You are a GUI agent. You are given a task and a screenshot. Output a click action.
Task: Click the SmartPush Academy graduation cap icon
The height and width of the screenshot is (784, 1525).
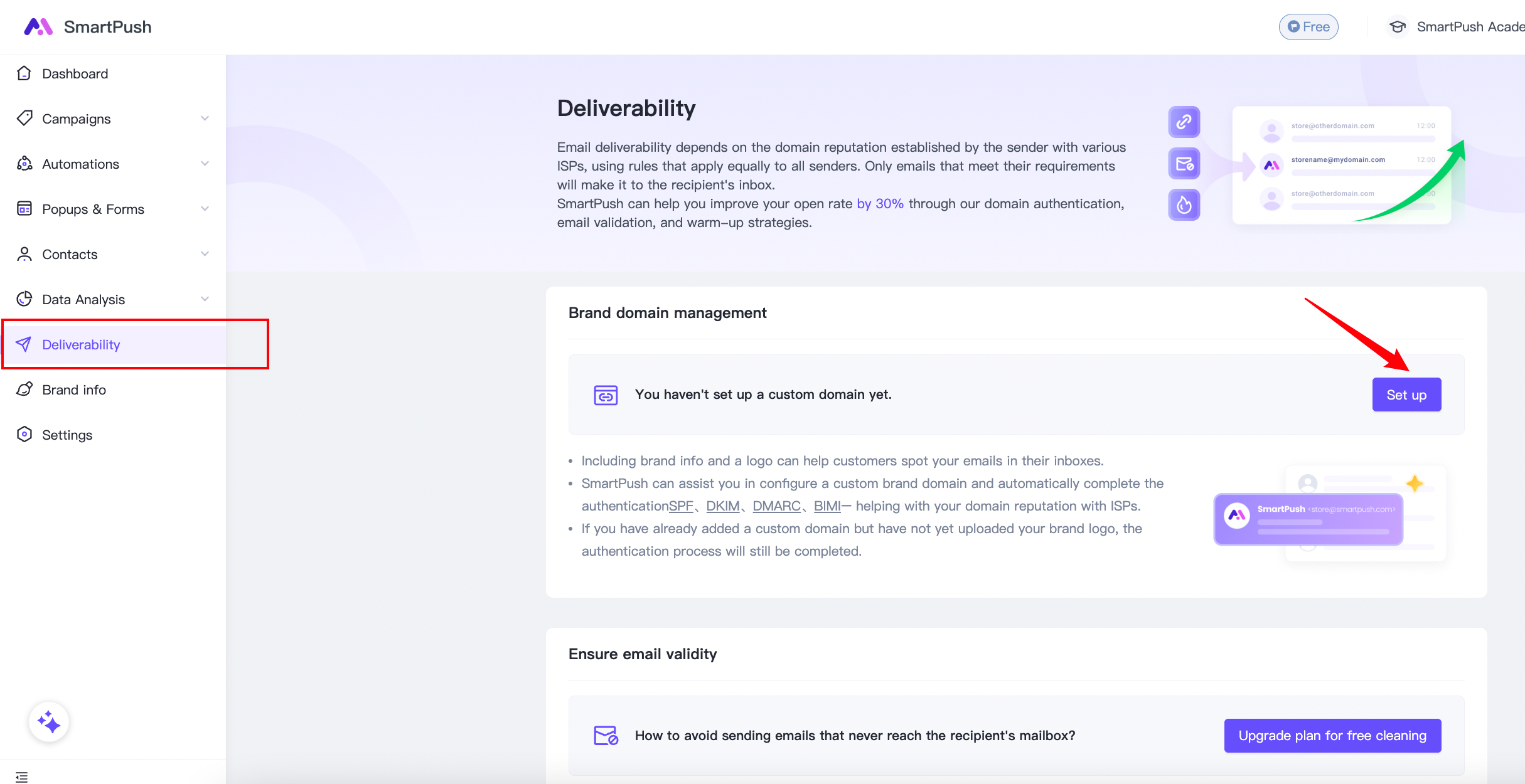pyautogui.click(x=1397, y=27)
